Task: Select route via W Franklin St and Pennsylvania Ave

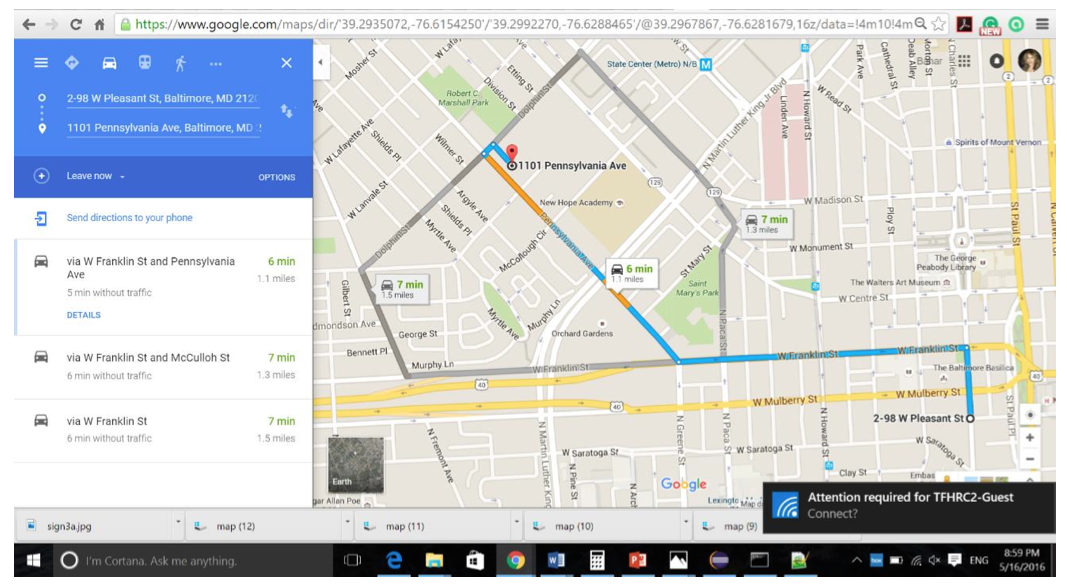Action: pyautogui.click(x=163, y=286)
